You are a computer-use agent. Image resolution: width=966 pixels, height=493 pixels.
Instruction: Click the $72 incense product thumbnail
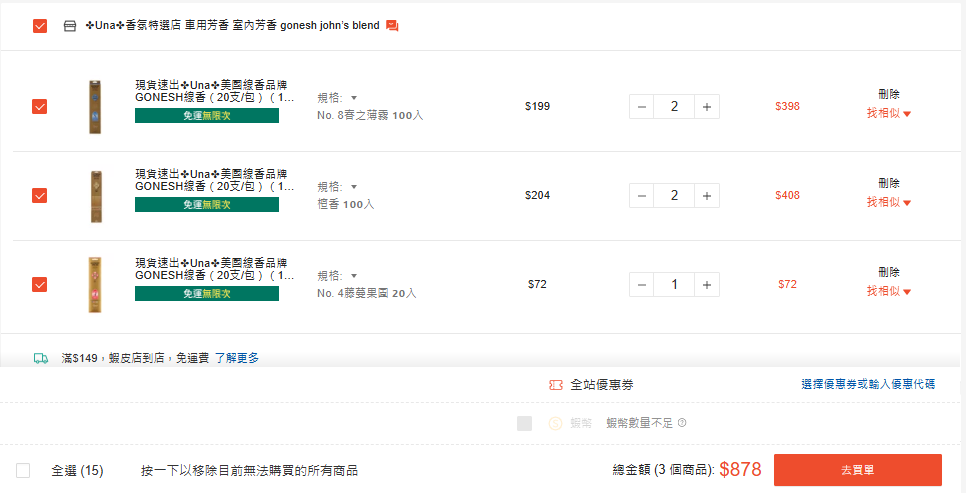(95, 285)
